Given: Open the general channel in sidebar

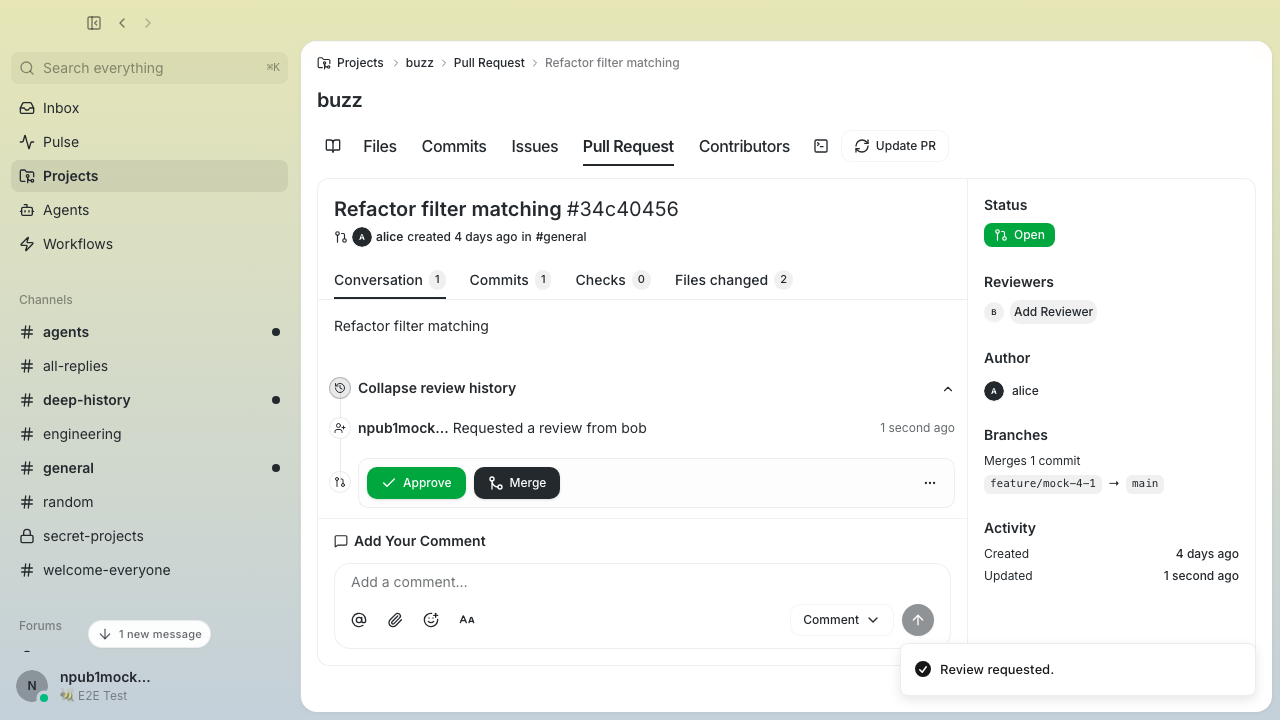Looking at the screenshot, I should [150, 468].
